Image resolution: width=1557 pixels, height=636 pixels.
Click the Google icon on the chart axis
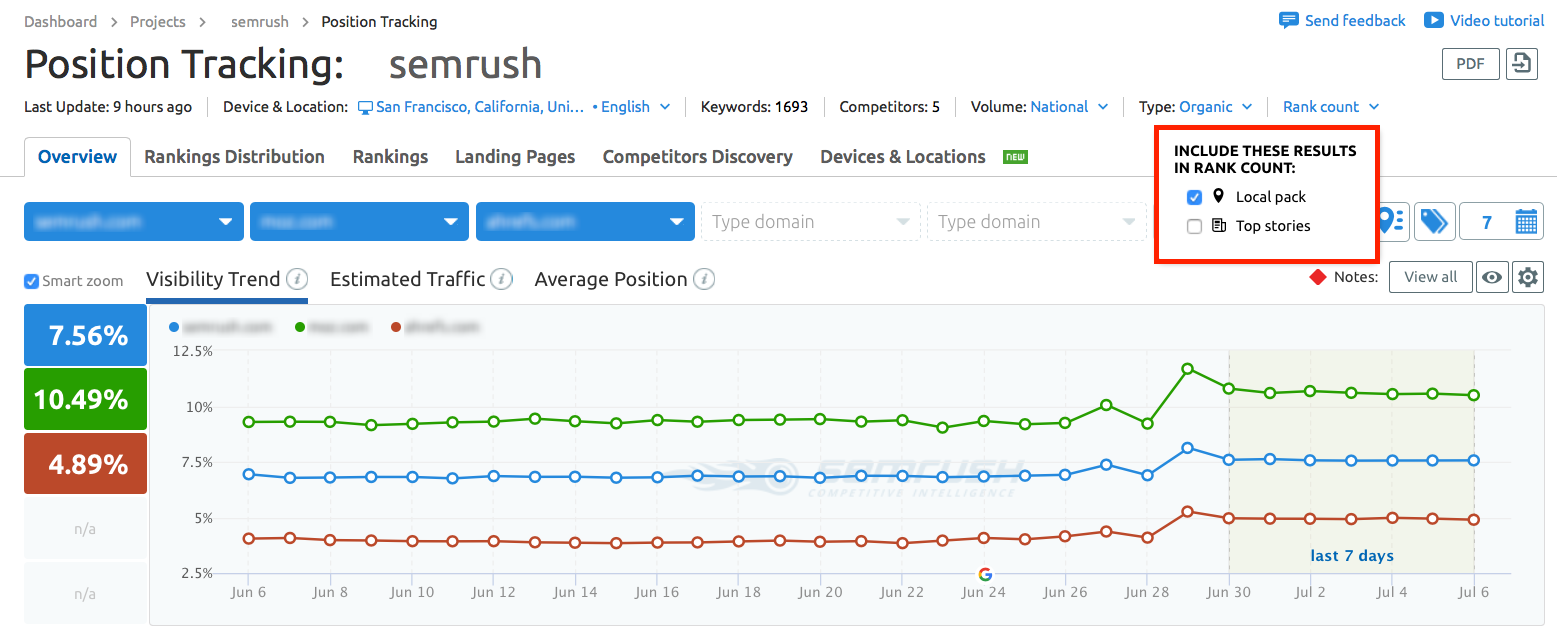coord(984,575)
